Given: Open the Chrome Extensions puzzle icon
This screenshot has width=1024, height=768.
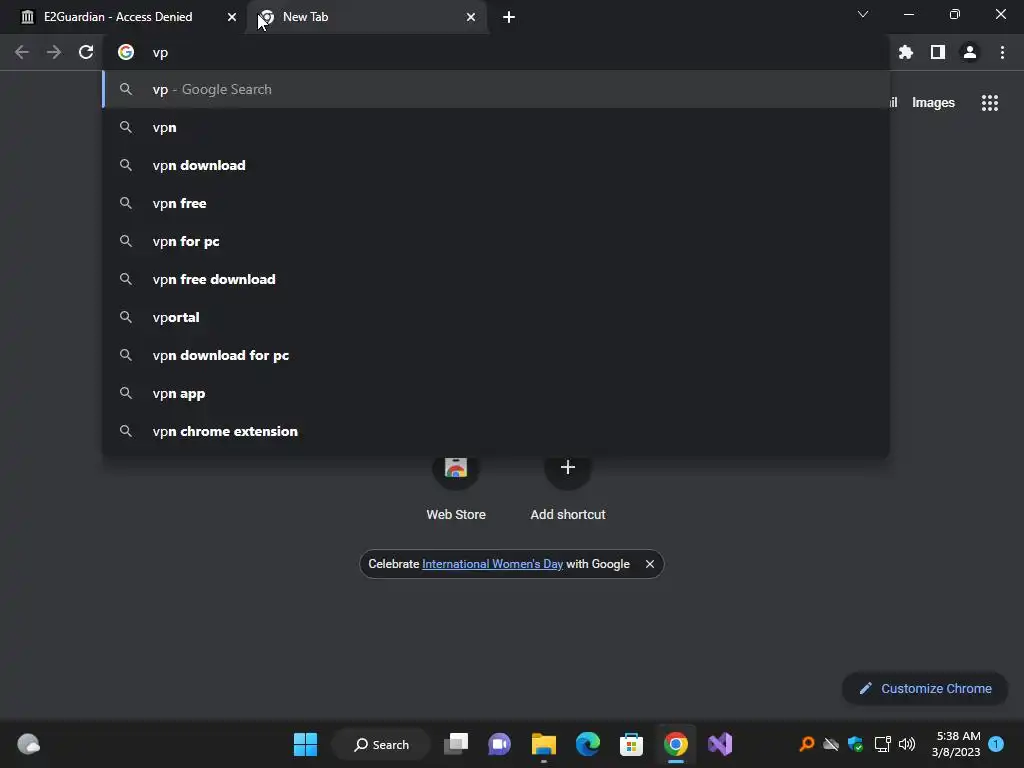Looking at the screenshot, I should tap(905, 52).
